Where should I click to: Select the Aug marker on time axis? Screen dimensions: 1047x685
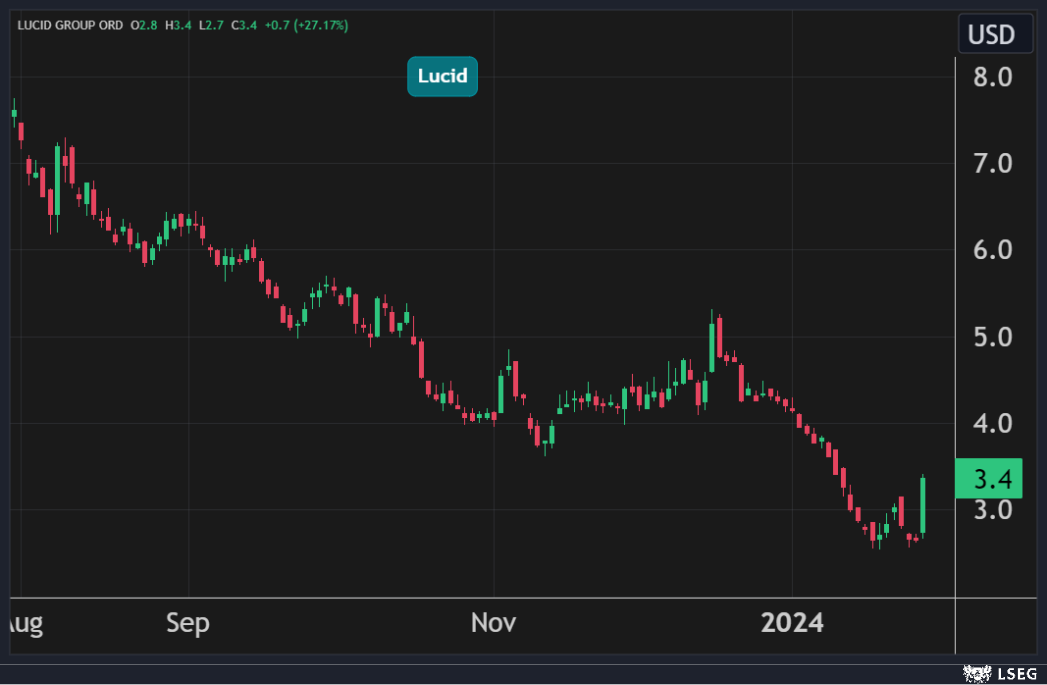[22, 623]
